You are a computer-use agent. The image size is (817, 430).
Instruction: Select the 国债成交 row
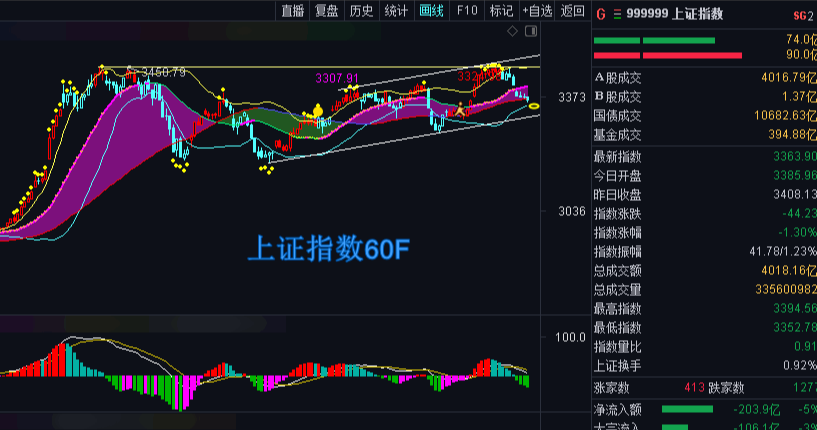point(704,116)
